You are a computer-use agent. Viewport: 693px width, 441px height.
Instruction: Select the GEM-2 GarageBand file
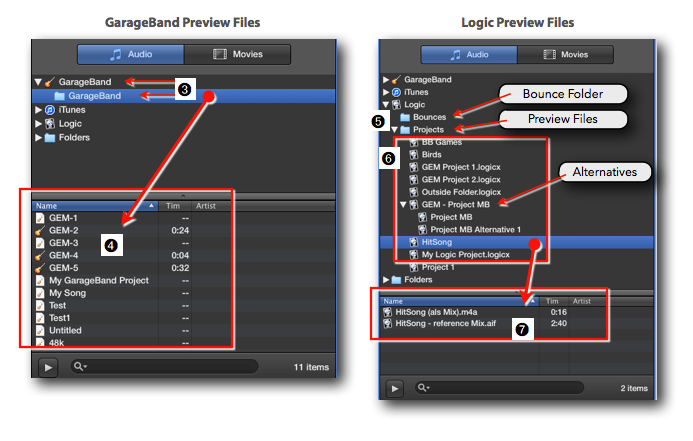(63, 230)
